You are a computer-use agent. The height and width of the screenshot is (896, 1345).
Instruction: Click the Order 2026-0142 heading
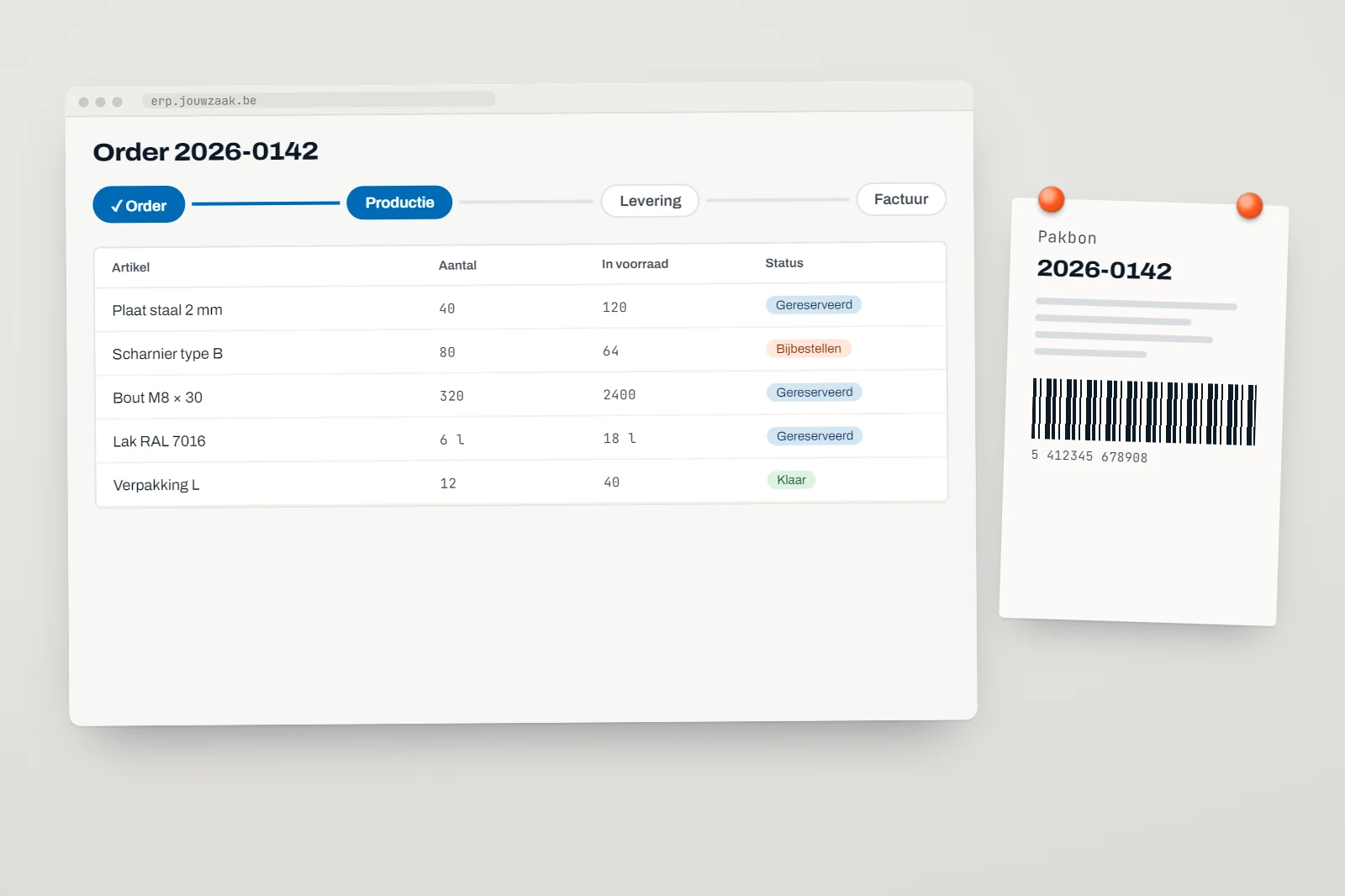coord(206,151)
